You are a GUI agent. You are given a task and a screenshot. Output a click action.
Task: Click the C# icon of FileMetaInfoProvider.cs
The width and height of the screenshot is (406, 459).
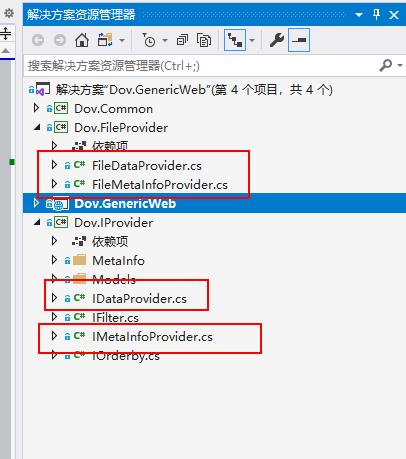coord(79,184)
